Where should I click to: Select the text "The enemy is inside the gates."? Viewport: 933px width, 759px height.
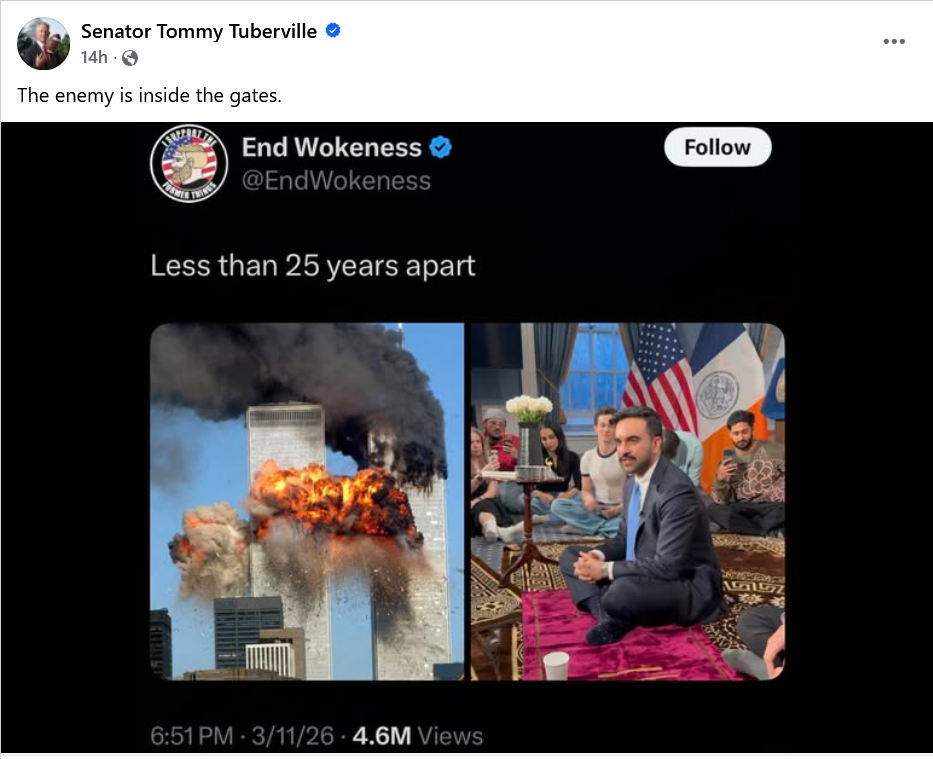pos(149,95)
